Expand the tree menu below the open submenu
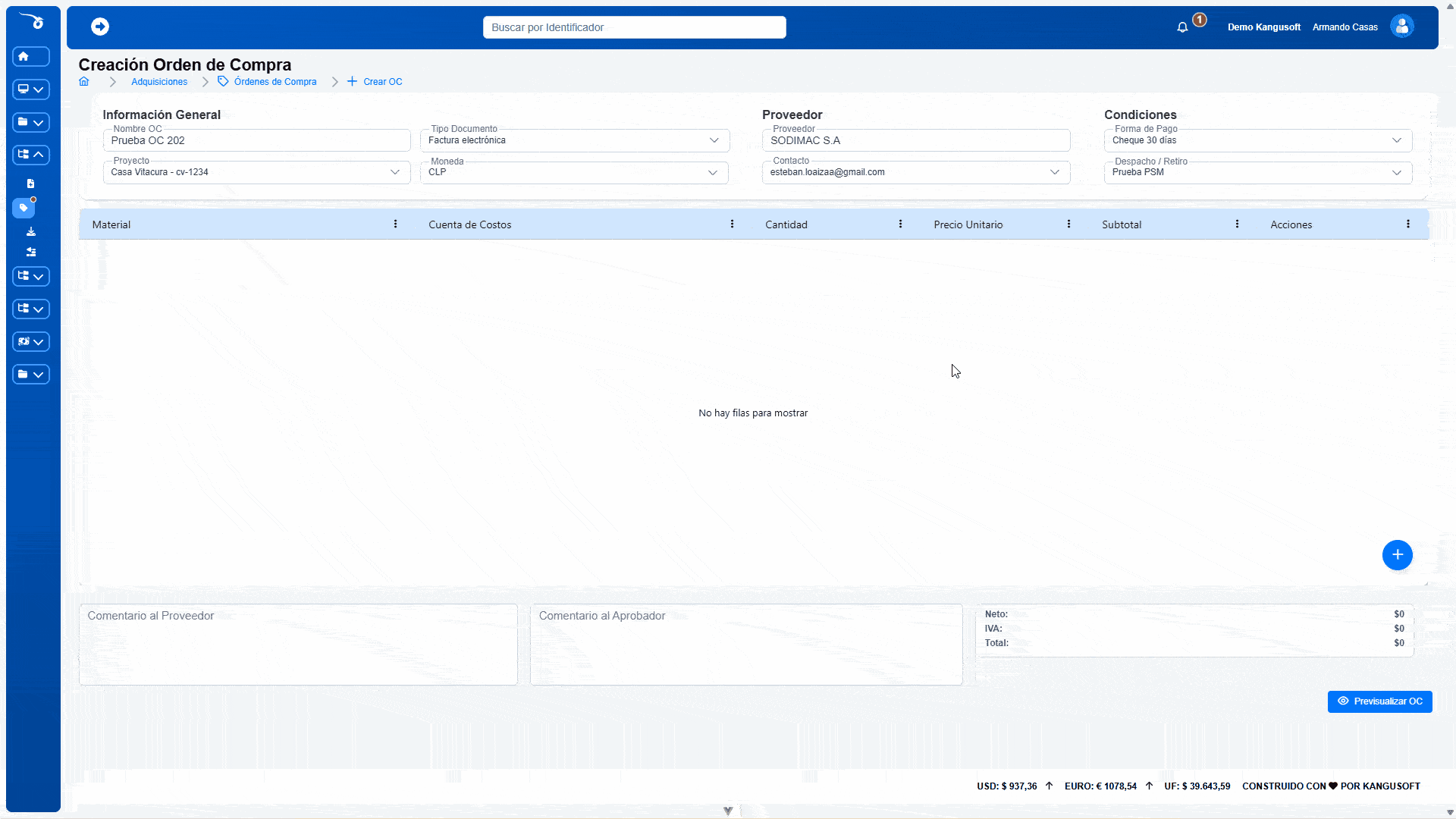The height and width of the screenshot is (819, 1456). (x=31, y=277)
